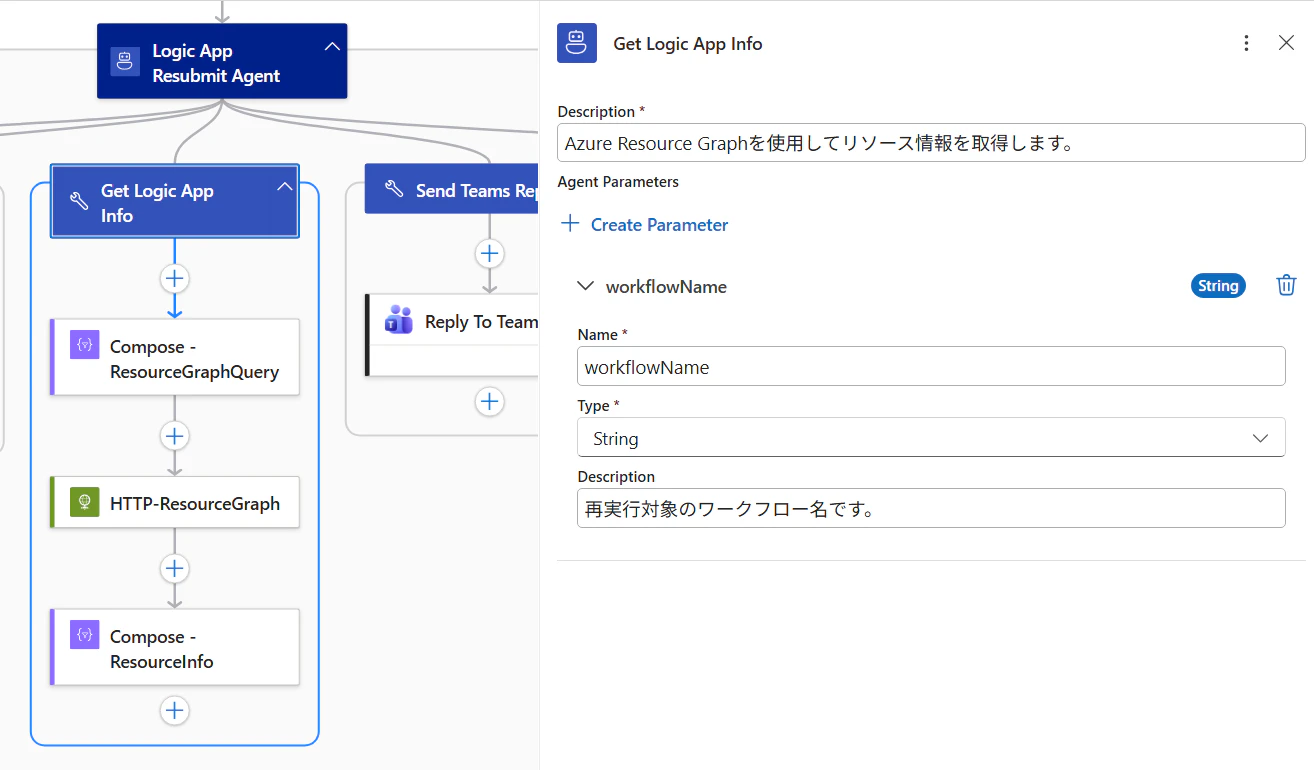
Task: Open the Compose - ResourceInfo action
Action: coord(175,648)
